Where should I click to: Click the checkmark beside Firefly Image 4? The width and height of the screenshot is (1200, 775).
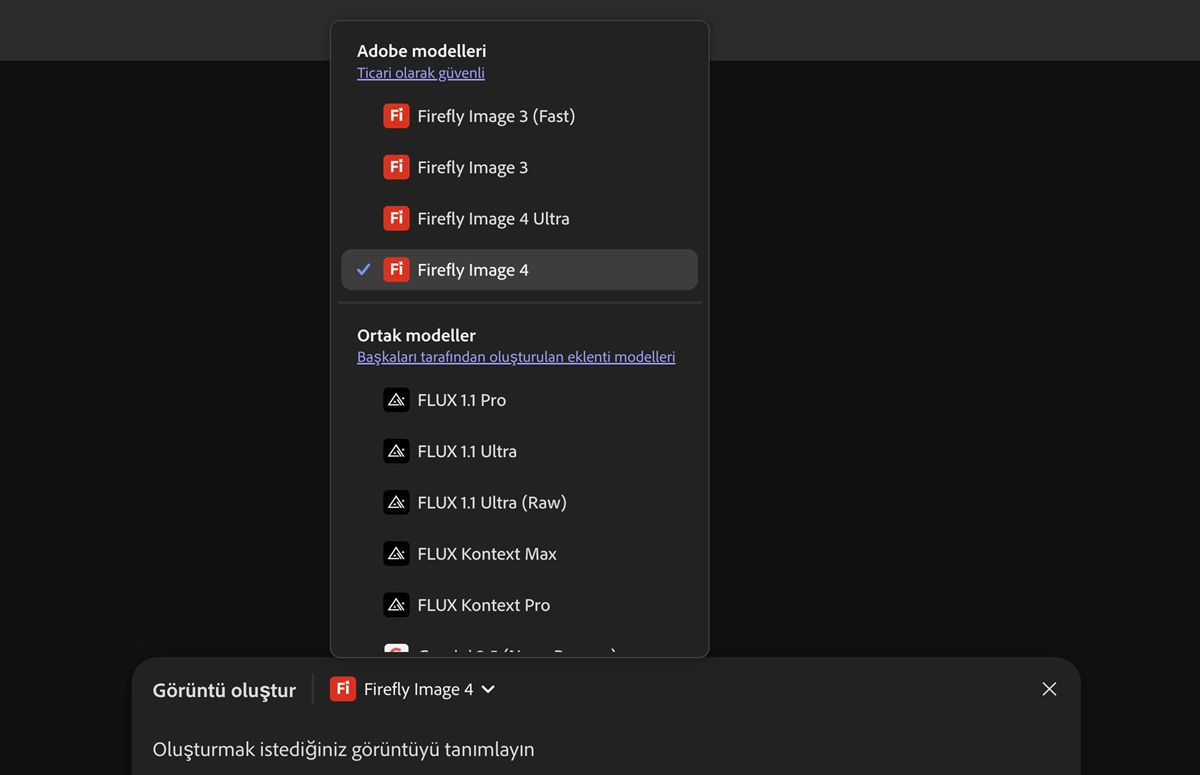point(364,270)
